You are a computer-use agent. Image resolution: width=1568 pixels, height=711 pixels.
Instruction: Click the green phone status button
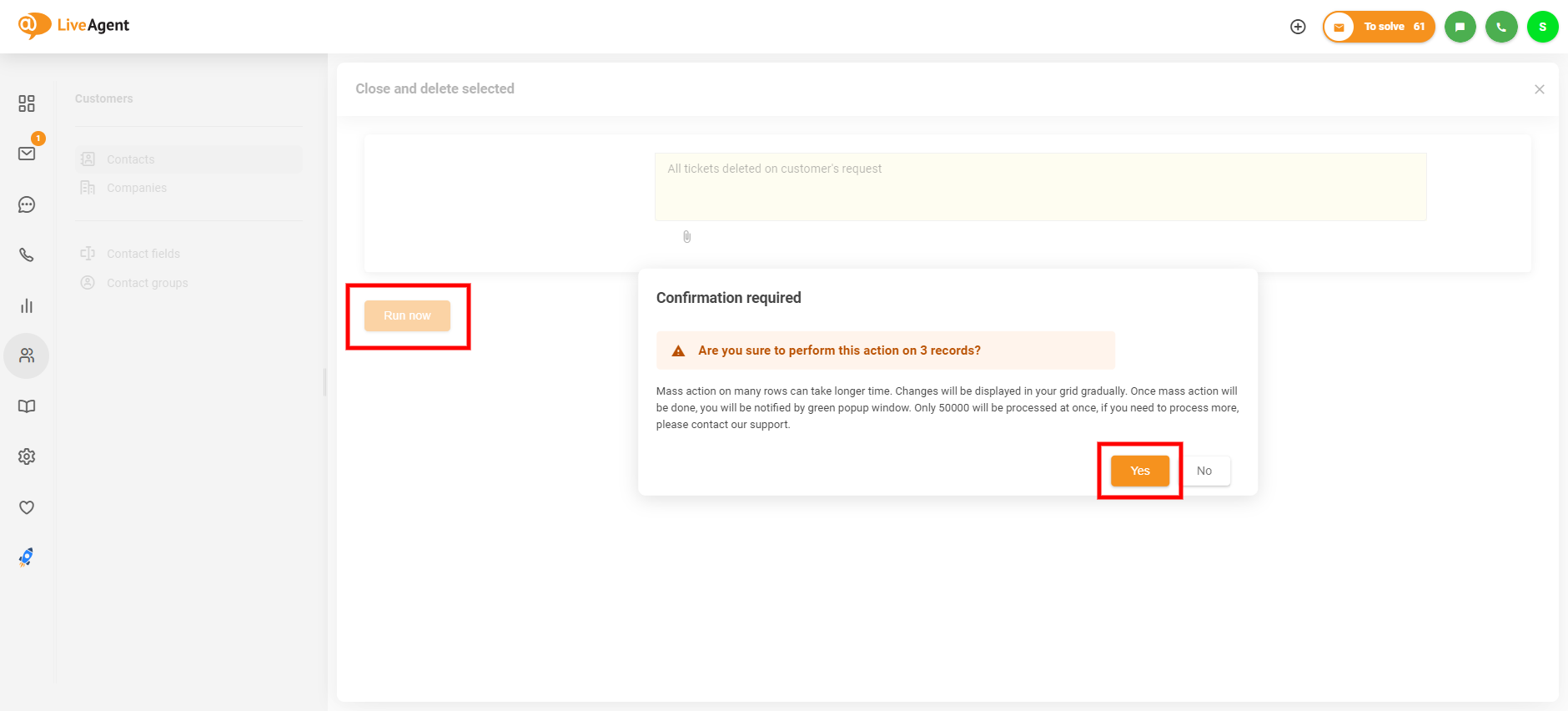[1501, 27]
